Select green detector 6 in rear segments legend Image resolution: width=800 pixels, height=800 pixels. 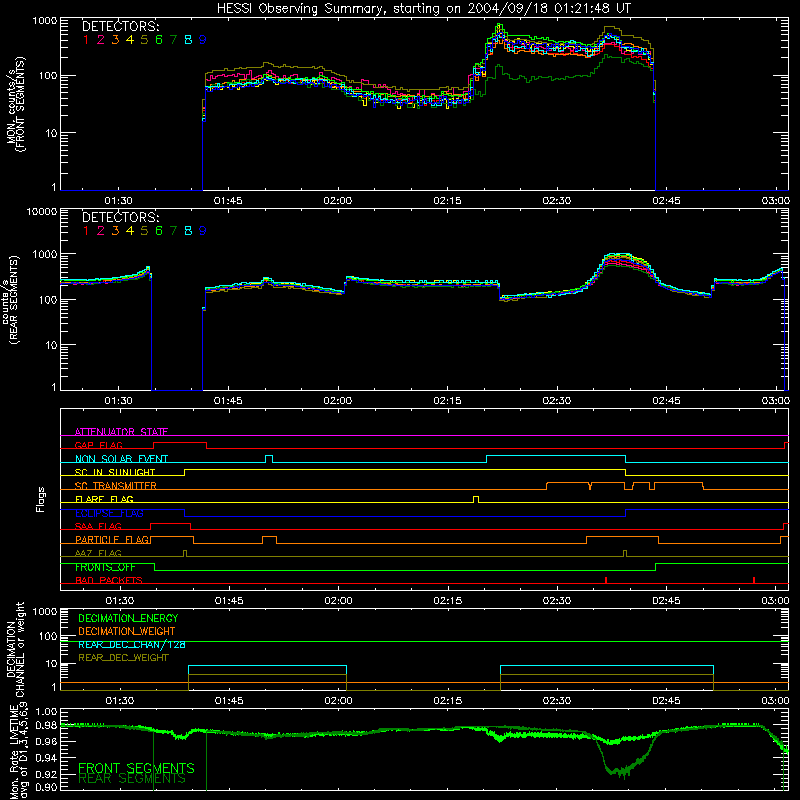click(x=159, y=231)
